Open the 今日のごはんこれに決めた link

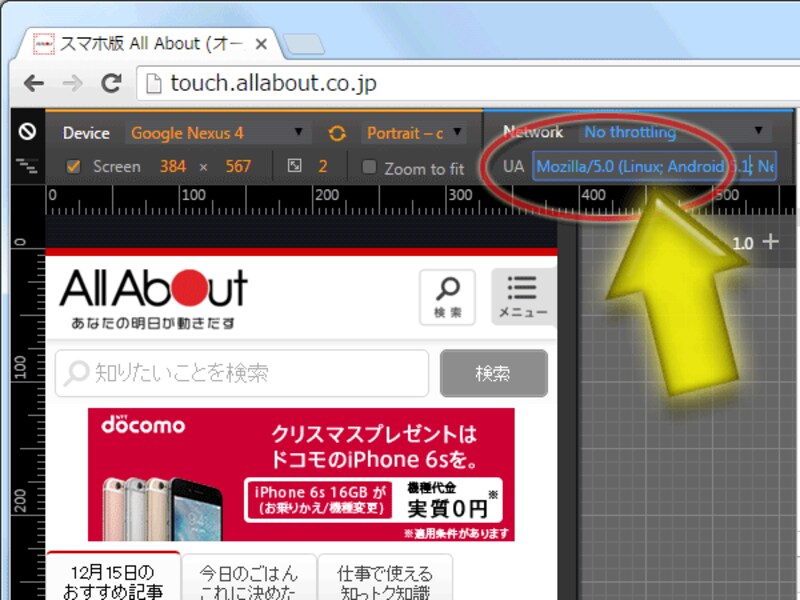pyautogui.click(x=248, y=577)
